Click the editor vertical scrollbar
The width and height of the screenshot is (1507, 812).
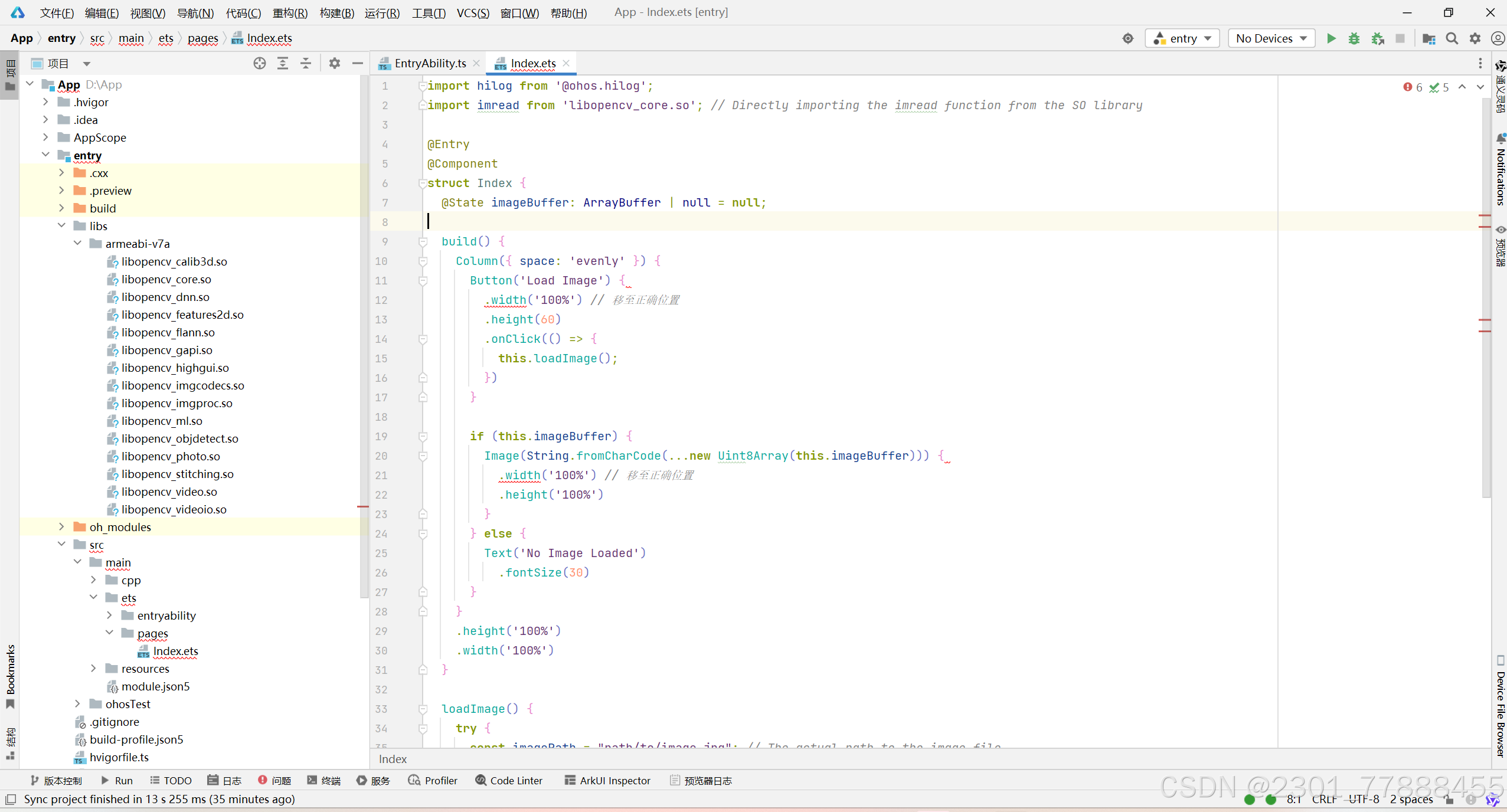pyautogui.click(x=1486, y=295)
